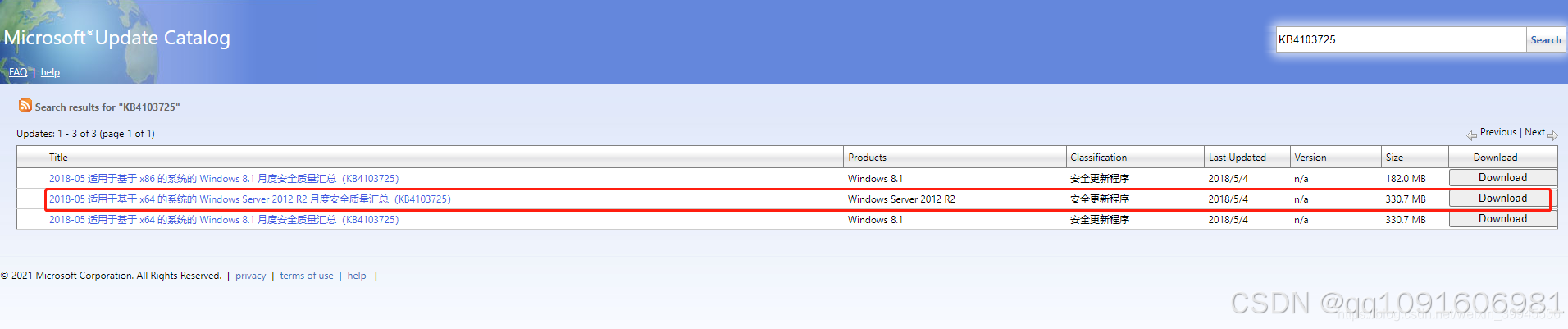Select the 182.0 MB size cell
This screenshot has height=329, width=1568.
(x=1406, y=179)
